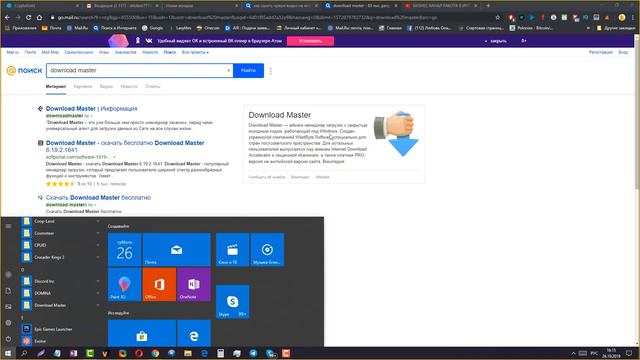Open File Explorer from the taskbar
Viewport: 640px width, 360px height.
coord(188,353)
